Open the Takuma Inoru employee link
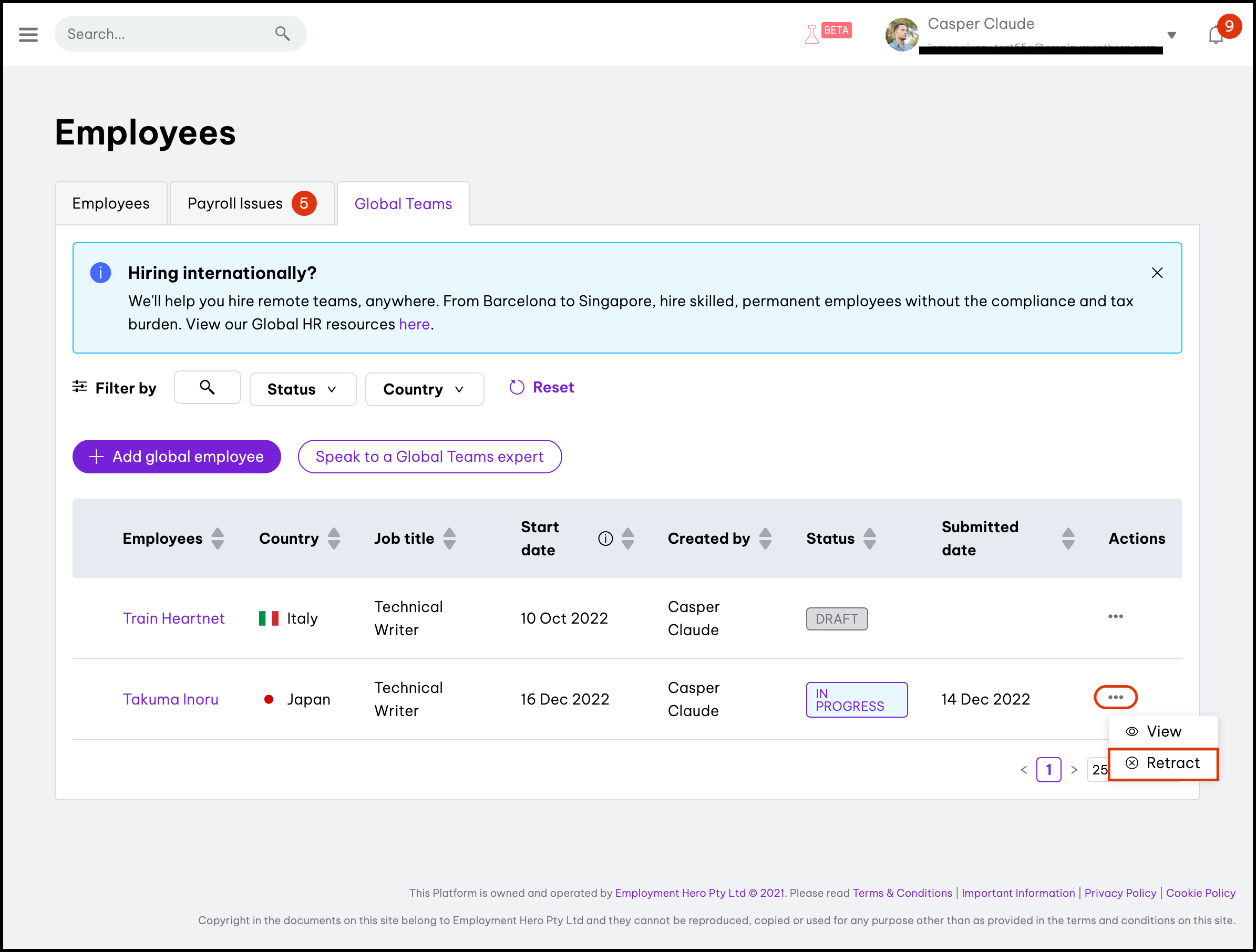Viewport: 1256px width, 952px height. pyautogui.click(x=171, y=699)
